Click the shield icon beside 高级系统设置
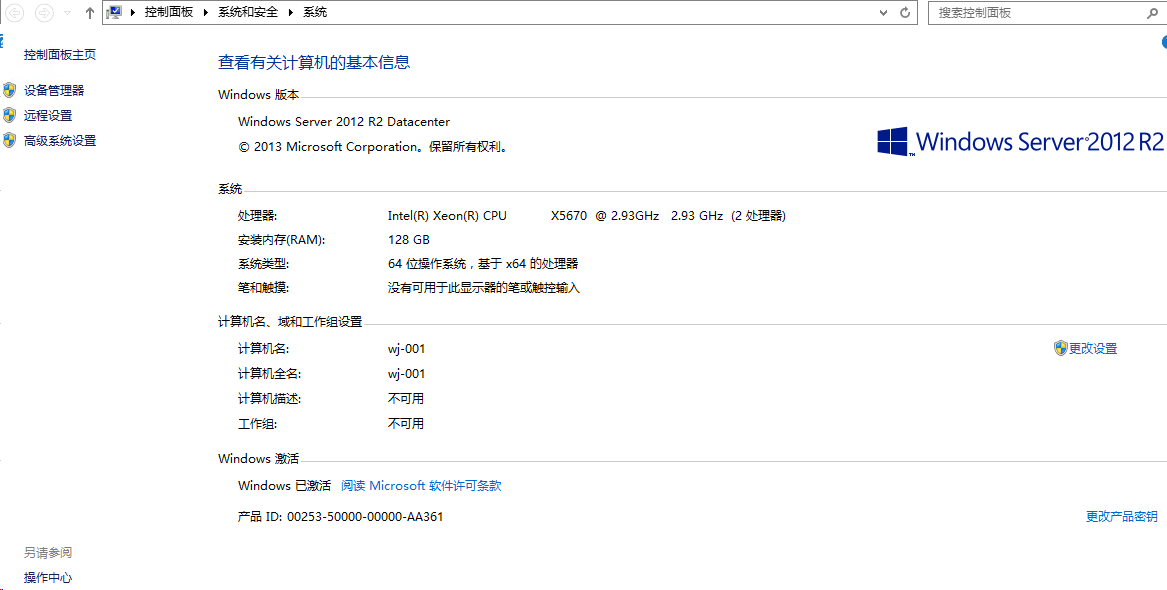 [9, 141]
